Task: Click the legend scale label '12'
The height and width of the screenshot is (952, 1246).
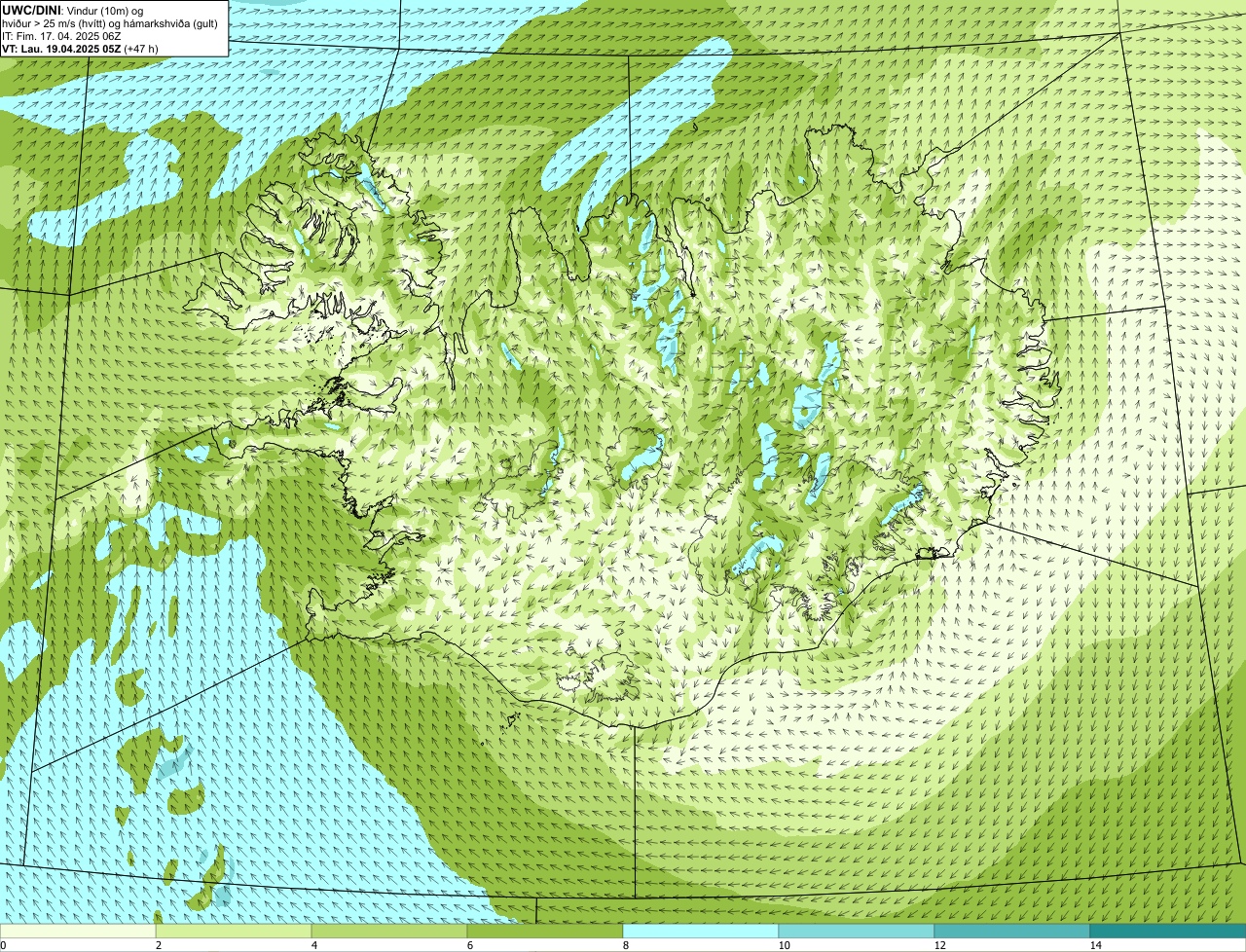Action: coord(939,945)
